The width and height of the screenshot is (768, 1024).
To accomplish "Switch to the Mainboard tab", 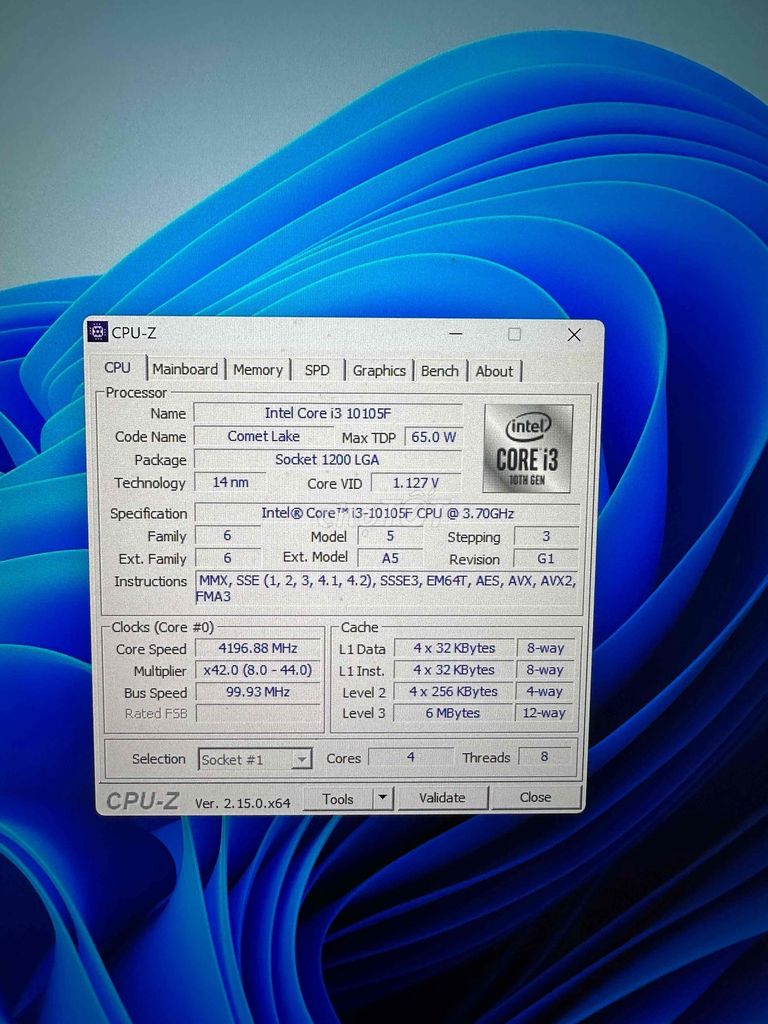I will coord(185,370).
